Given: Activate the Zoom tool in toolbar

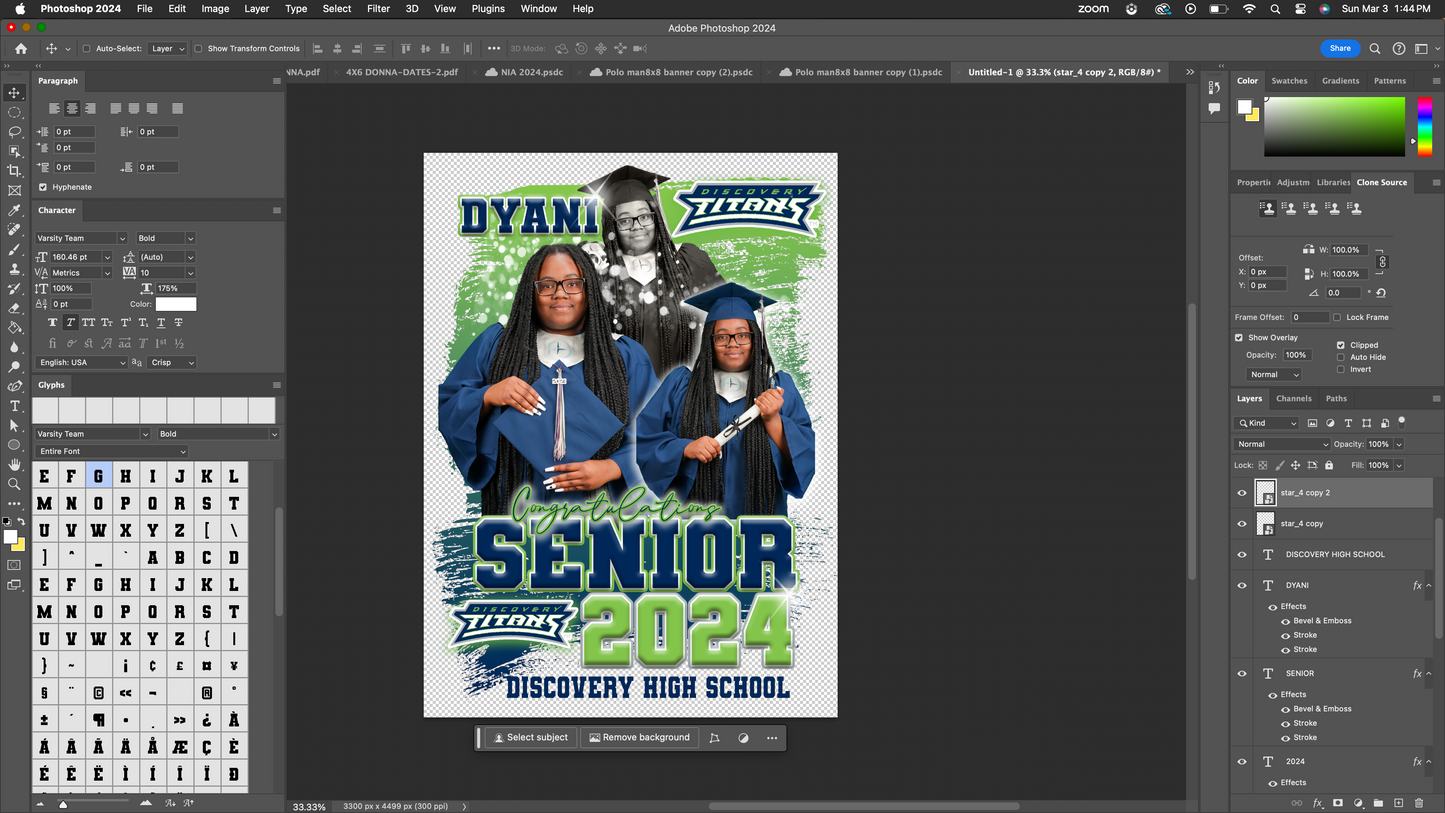Looking at the screenshot, I should [x=14, y=484].
